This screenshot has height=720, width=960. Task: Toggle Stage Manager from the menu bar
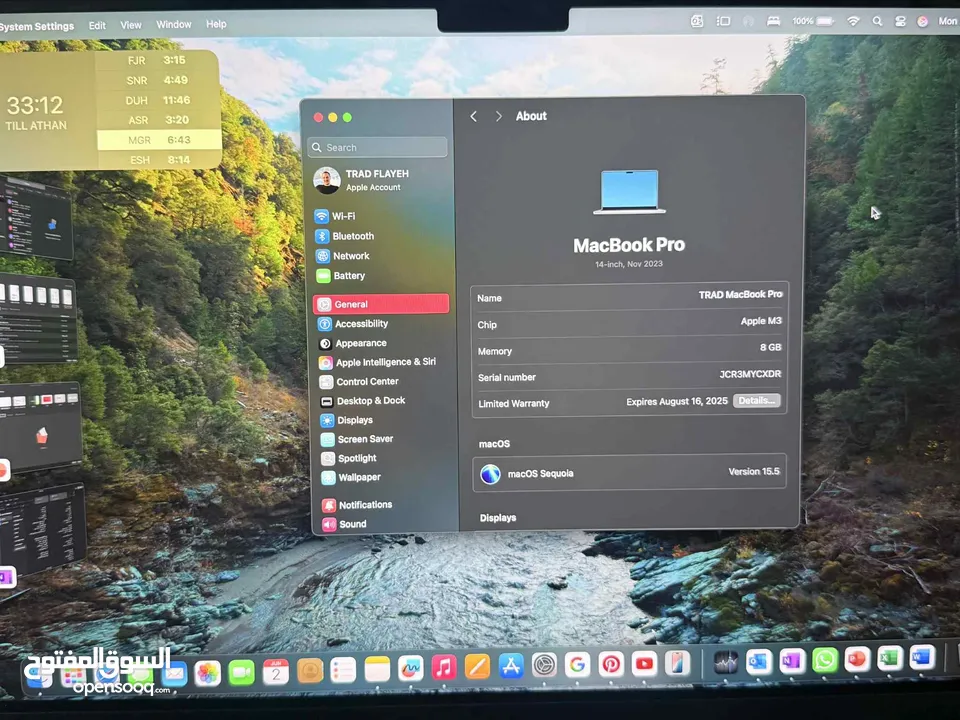tap(723, 21)
